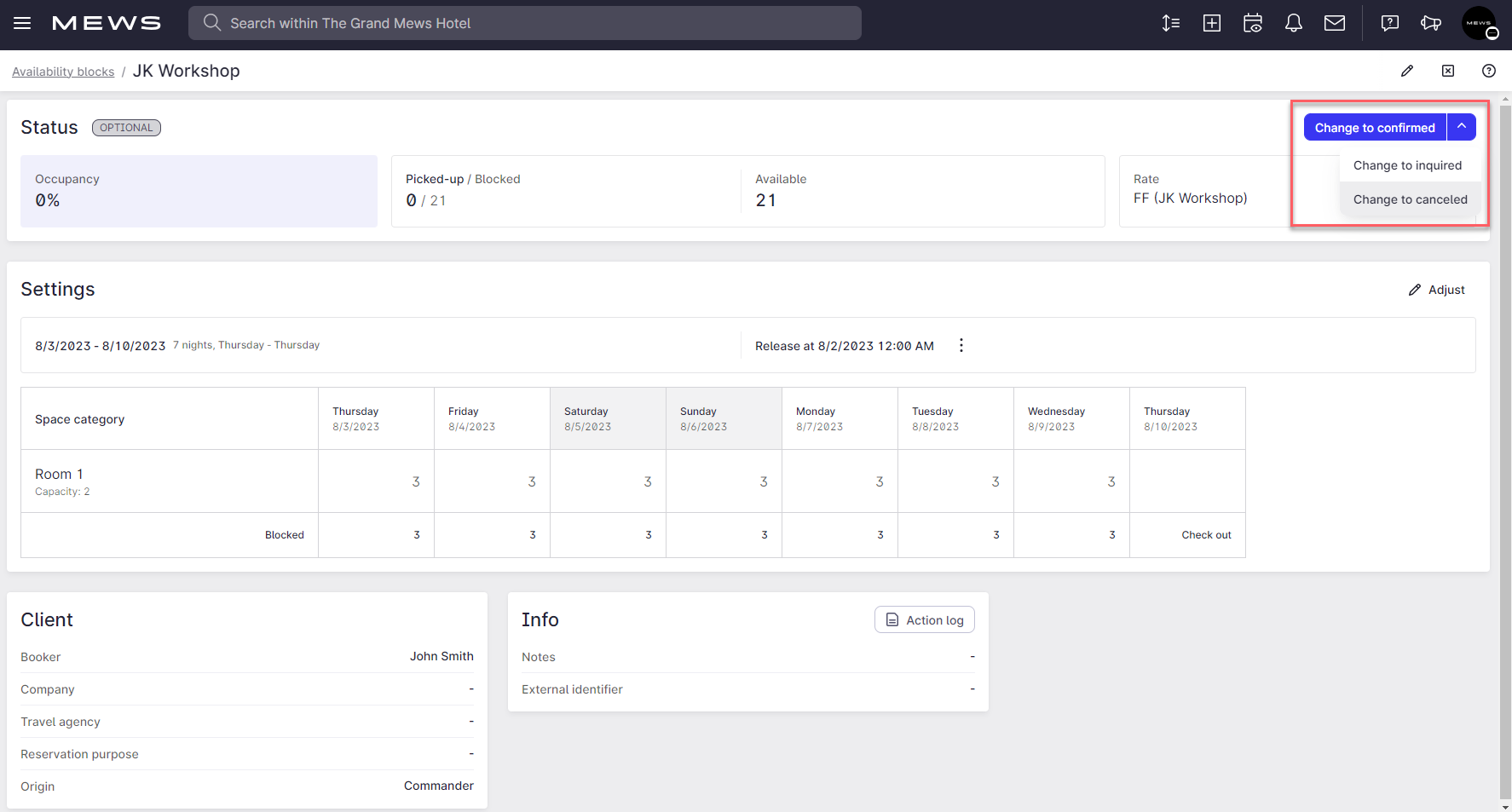Open the reservation overview calendar icon
This screenshot has height=812, width=1512.
pyautogui.click(x=1252, y=23)
